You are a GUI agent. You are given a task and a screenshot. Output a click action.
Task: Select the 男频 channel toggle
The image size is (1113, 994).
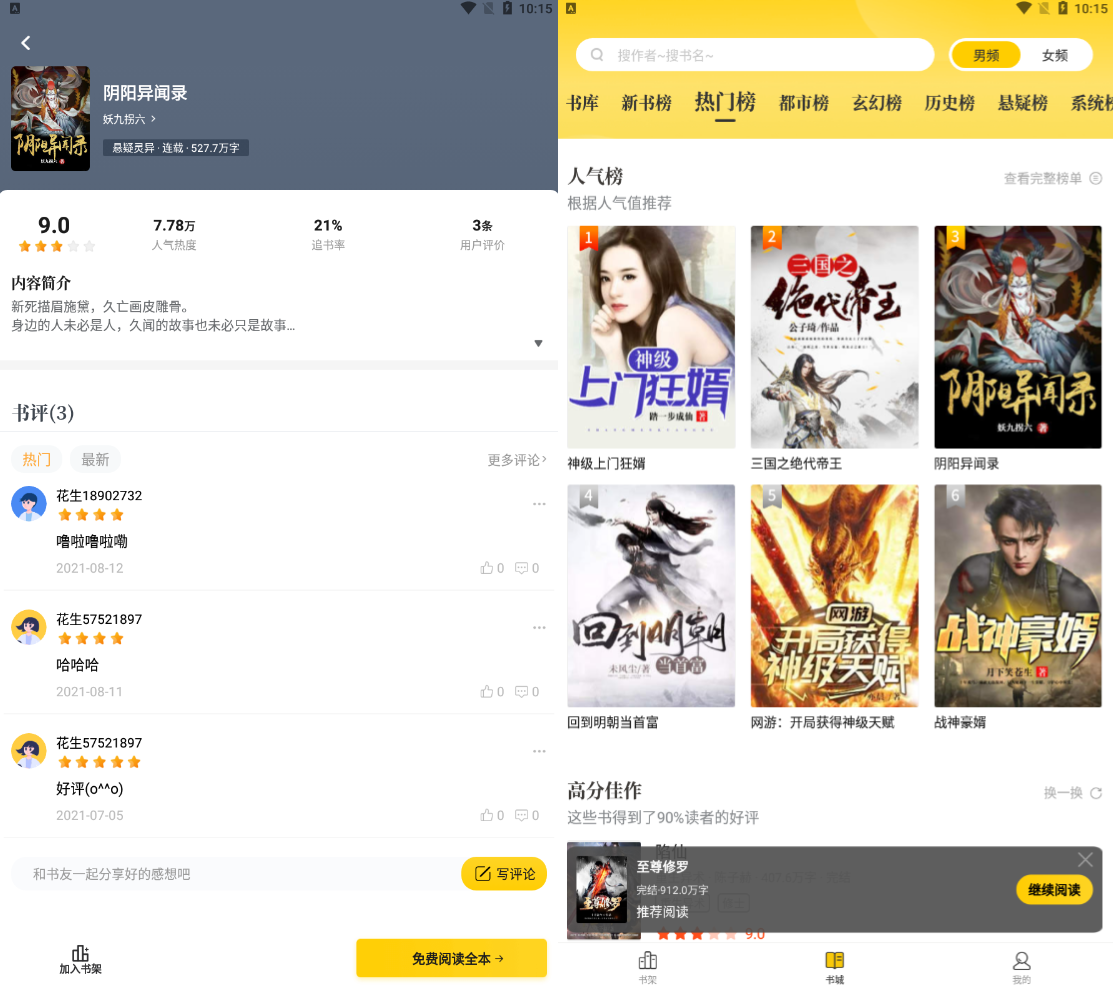[986, 55]
